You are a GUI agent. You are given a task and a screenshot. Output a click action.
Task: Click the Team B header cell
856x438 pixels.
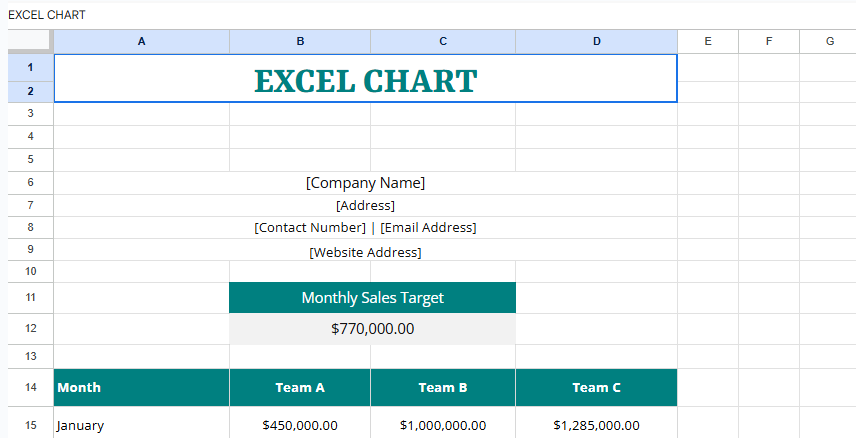(442, 388)
